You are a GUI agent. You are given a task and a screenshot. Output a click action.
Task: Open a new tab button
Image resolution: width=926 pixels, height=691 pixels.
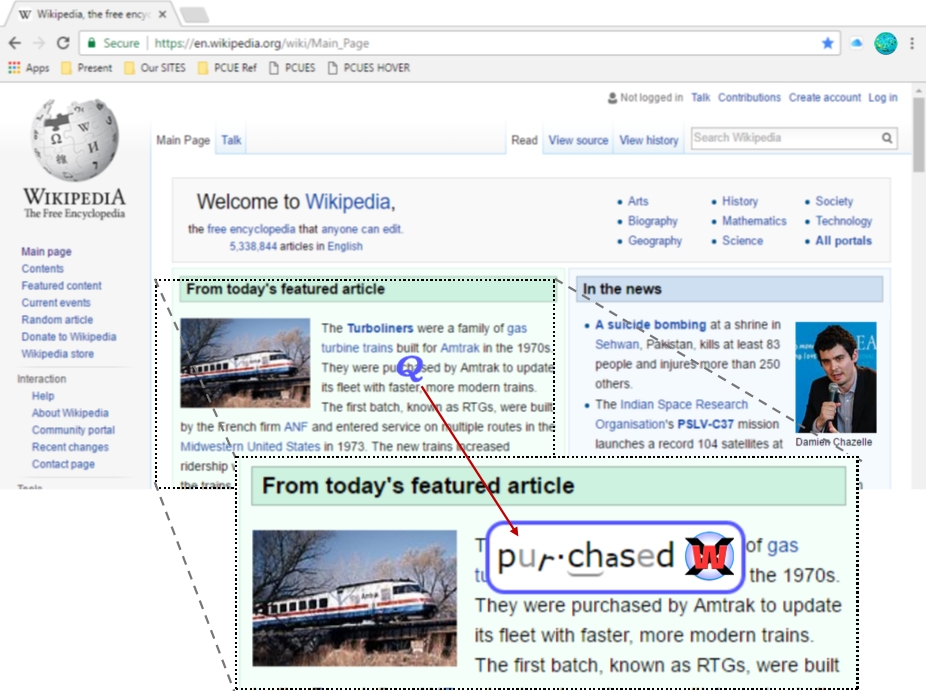click(x=194, y=14)
